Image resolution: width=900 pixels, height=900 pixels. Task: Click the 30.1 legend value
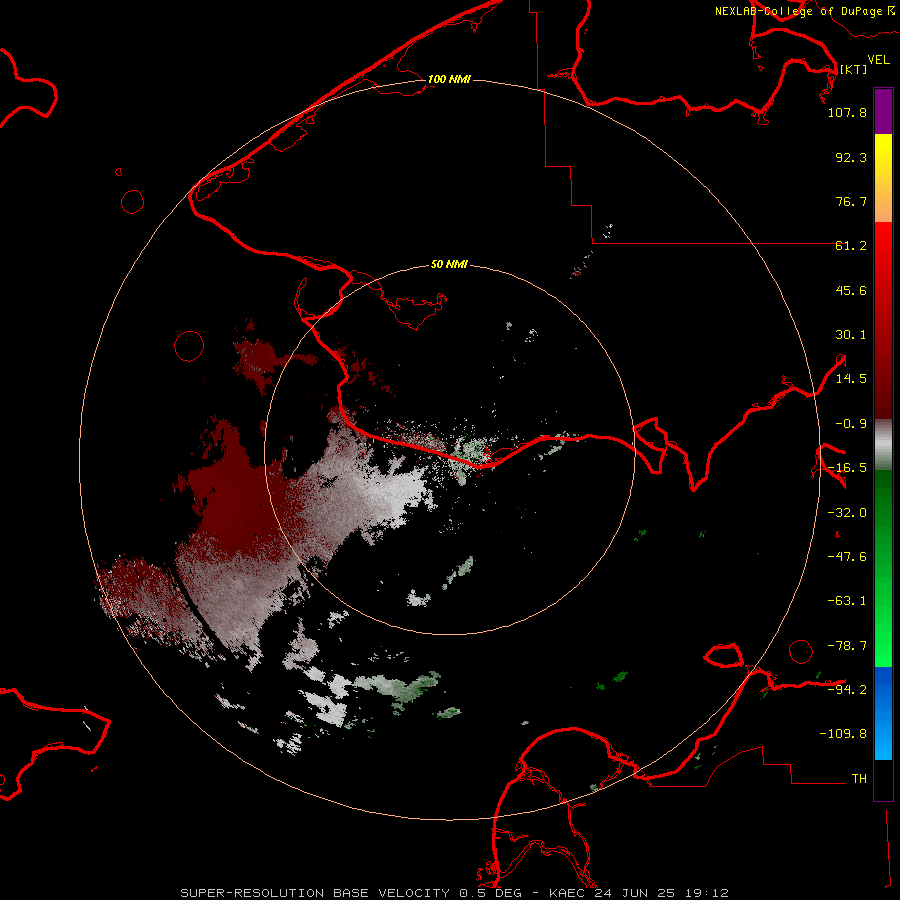851,335
